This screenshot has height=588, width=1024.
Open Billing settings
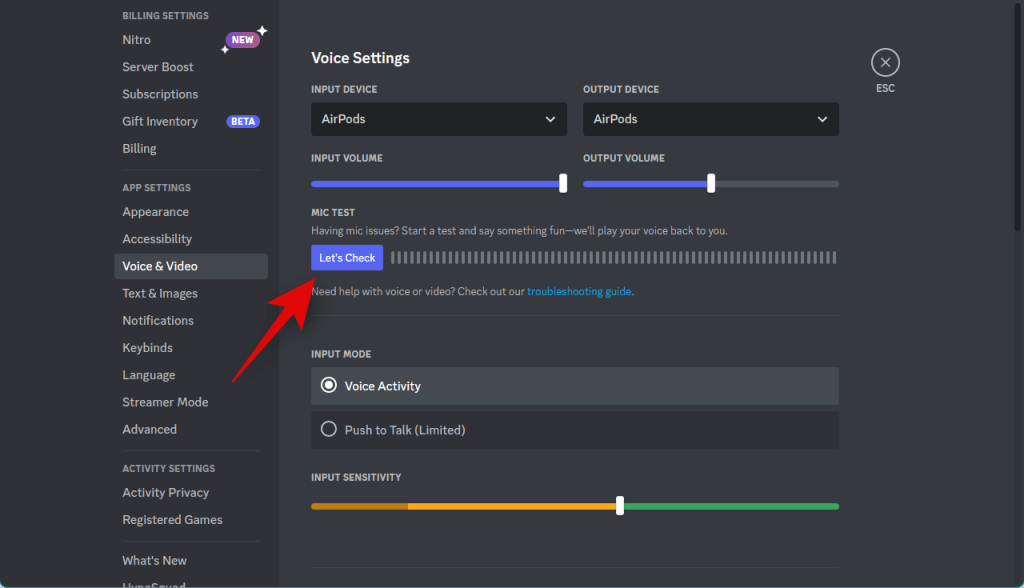(139, 148)
